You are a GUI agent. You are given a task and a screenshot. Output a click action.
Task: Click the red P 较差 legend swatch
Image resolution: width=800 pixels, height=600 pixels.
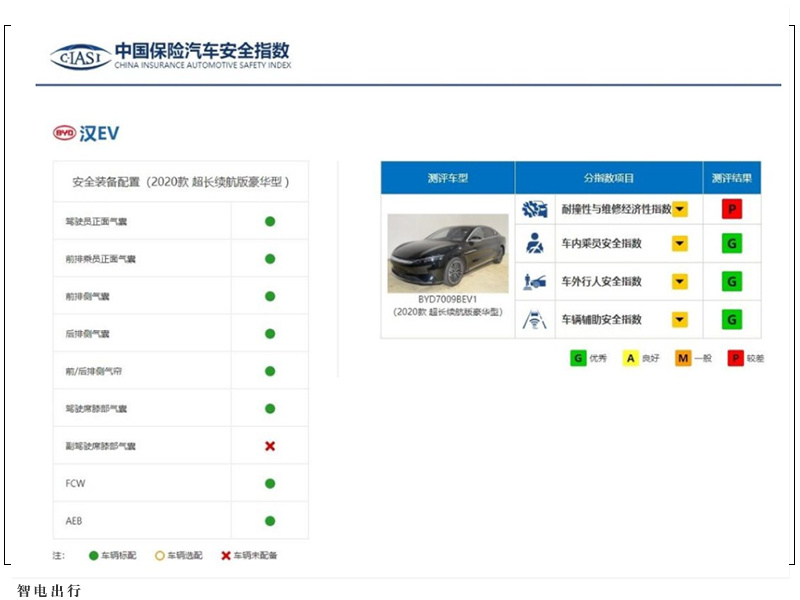[x=735, y=358]
